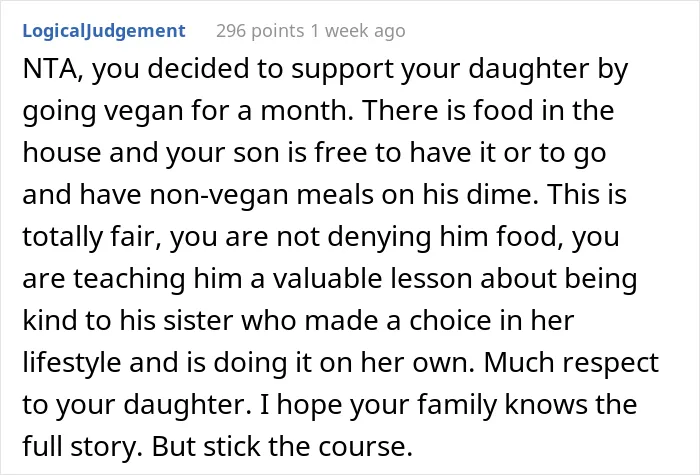Open the LogicalJudgement user profile link
The height and width of the screenshot is (475, 700).
(104, 31)
